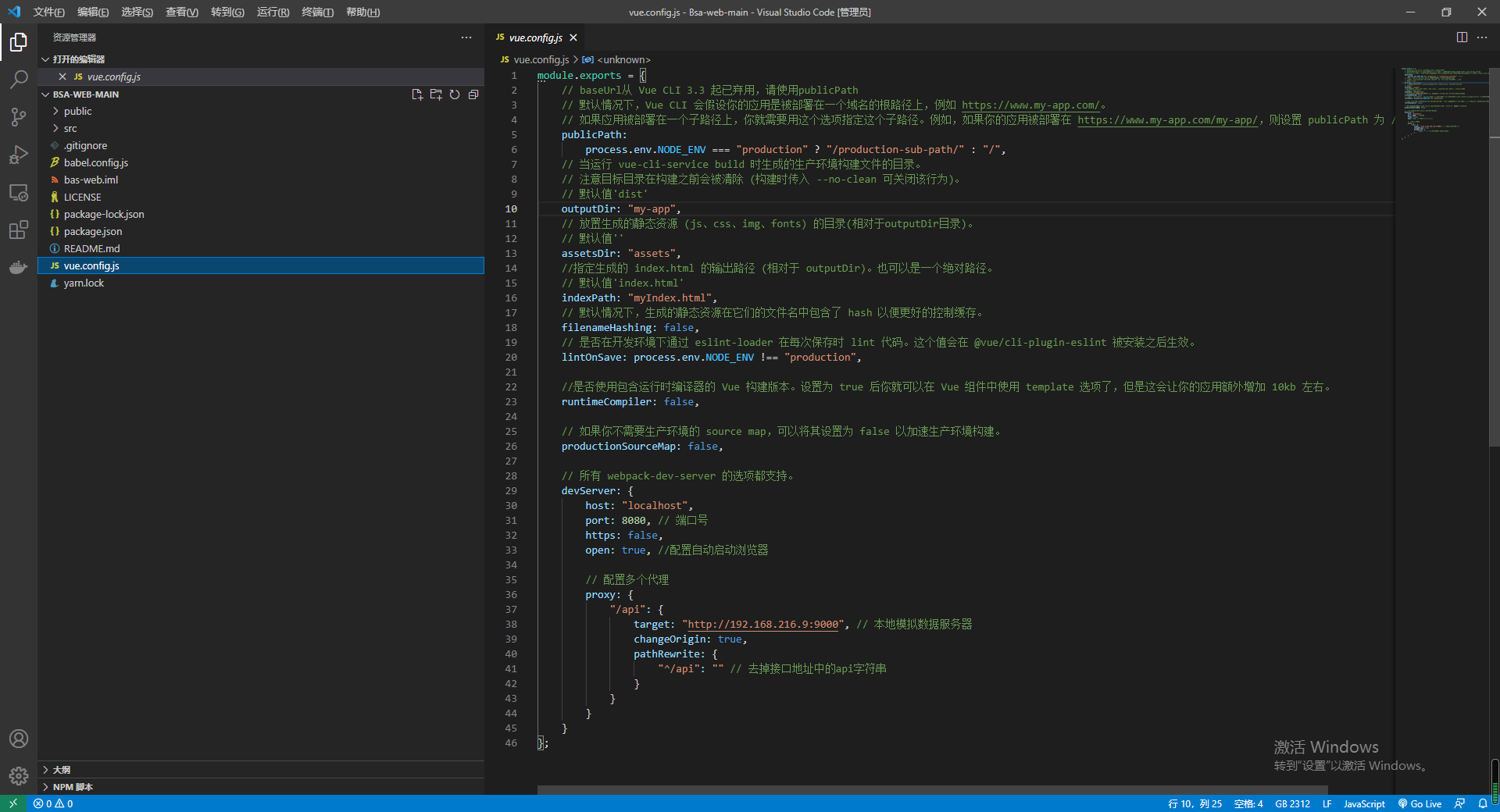Image resolution: width=1500 pixels, height=812 pixels.
Task: Open Remote Explorer view
Action: click(x=19, y=192)
